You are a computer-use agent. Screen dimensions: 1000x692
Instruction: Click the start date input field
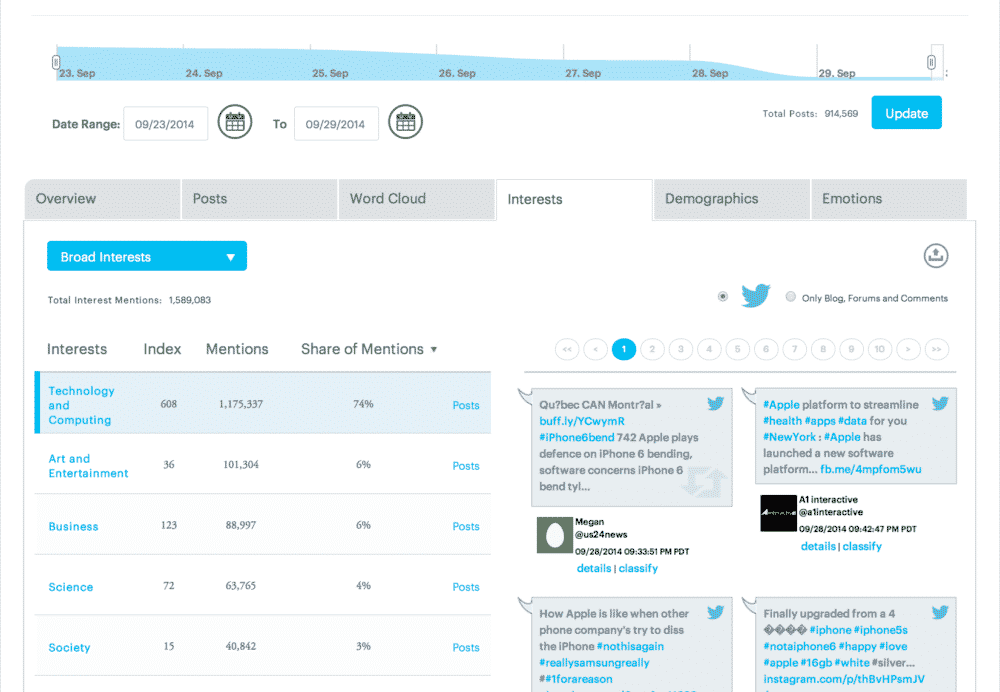166,124
